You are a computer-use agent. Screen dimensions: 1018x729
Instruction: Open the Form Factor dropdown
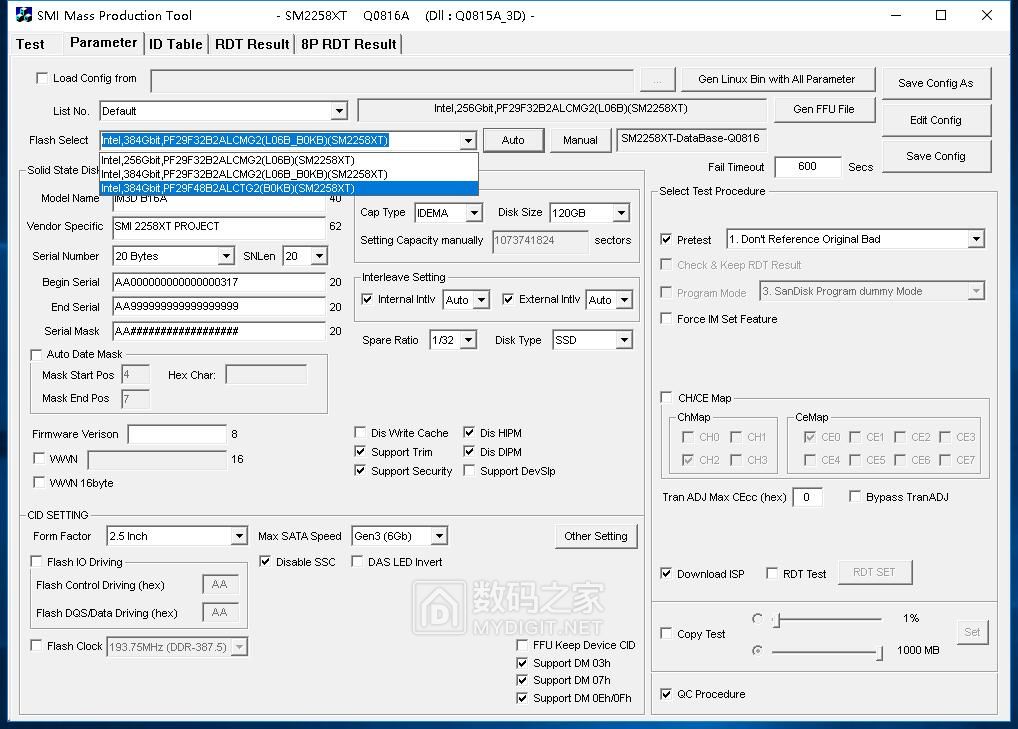pyautogui.click(x=240, y=536)
